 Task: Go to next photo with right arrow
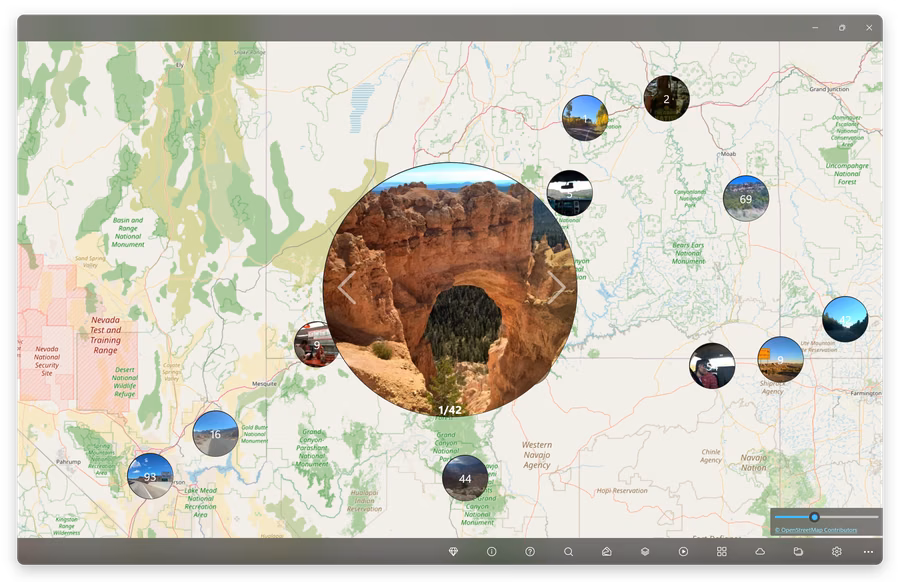[556, 288]
